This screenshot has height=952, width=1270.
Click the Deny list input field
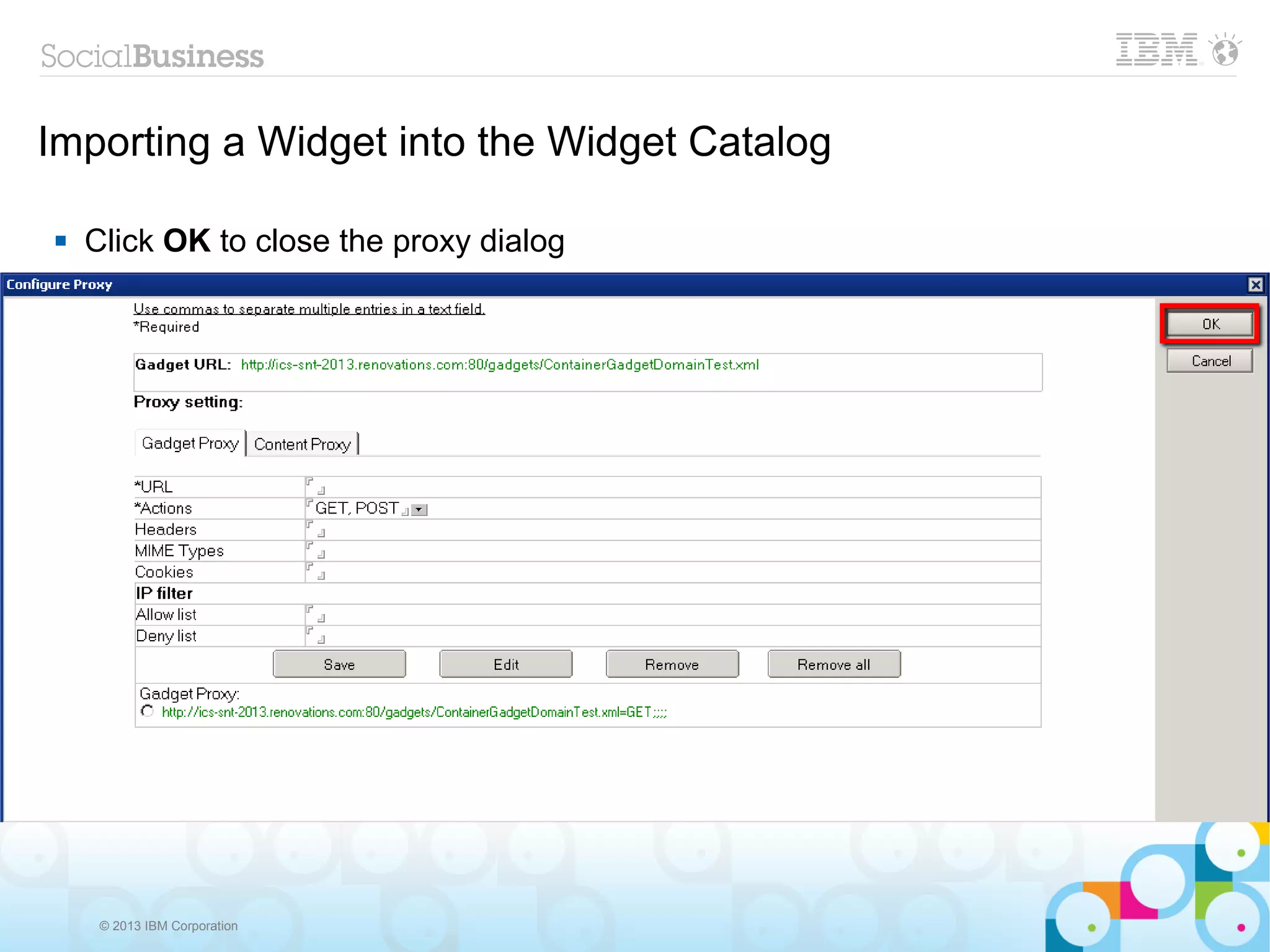(673, 636)
